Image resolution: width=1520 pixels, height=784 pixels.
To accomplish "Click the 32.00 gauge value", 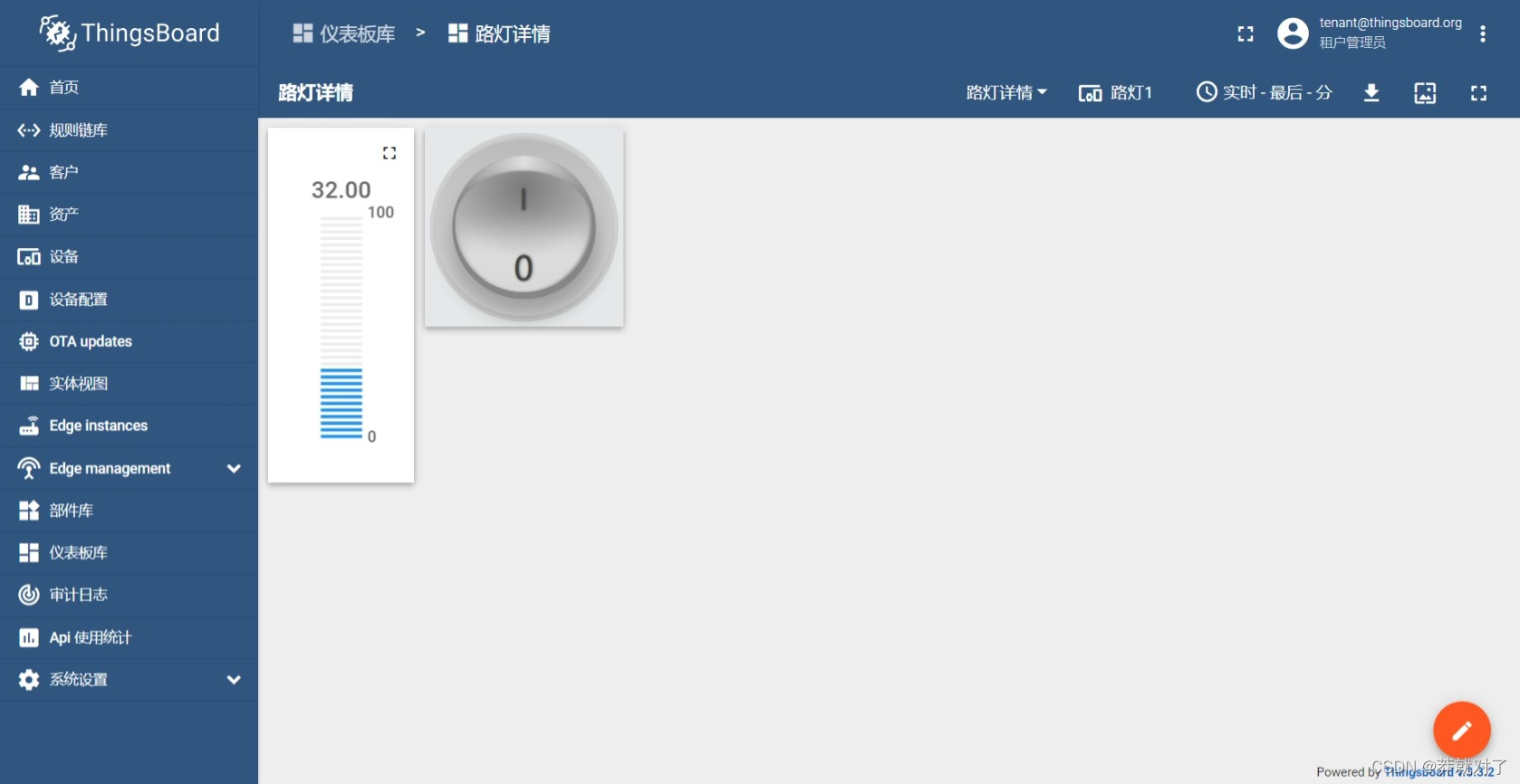I will (x=342, y=189).
